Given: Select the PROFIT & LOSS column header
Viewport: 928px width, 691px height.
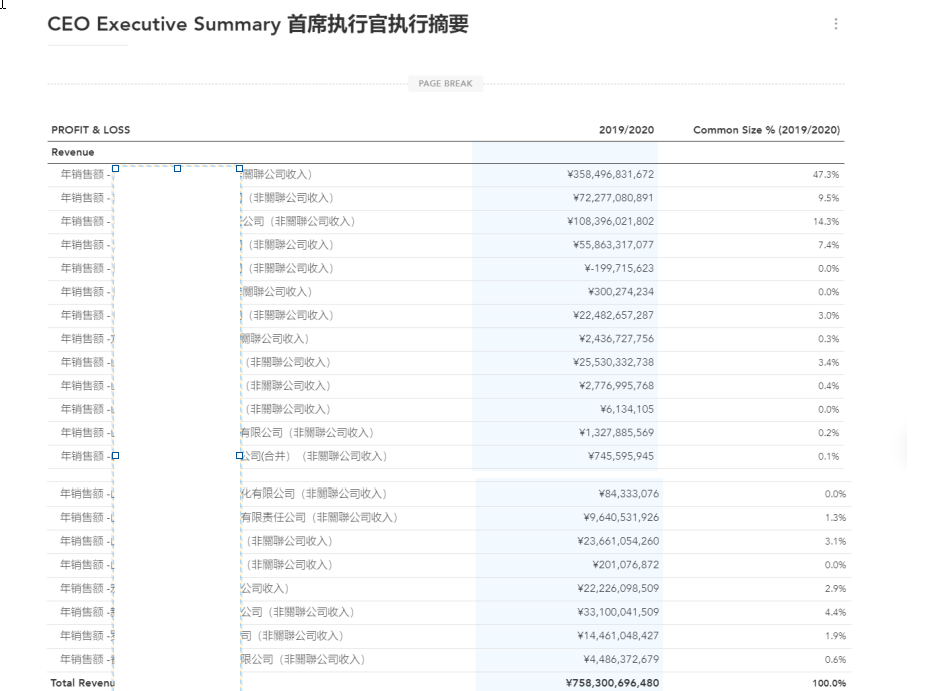Looking at the screenshot, I should [x=91, y=130].
